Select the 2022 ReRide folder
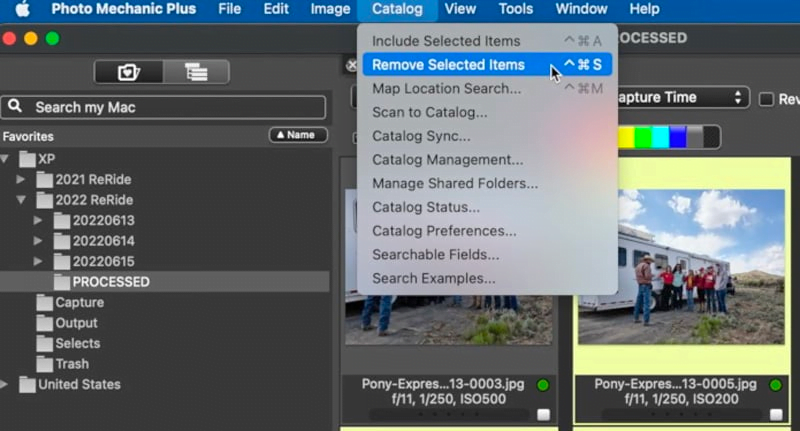Viewport: 800px width, 431px height. tap(85, 200)
